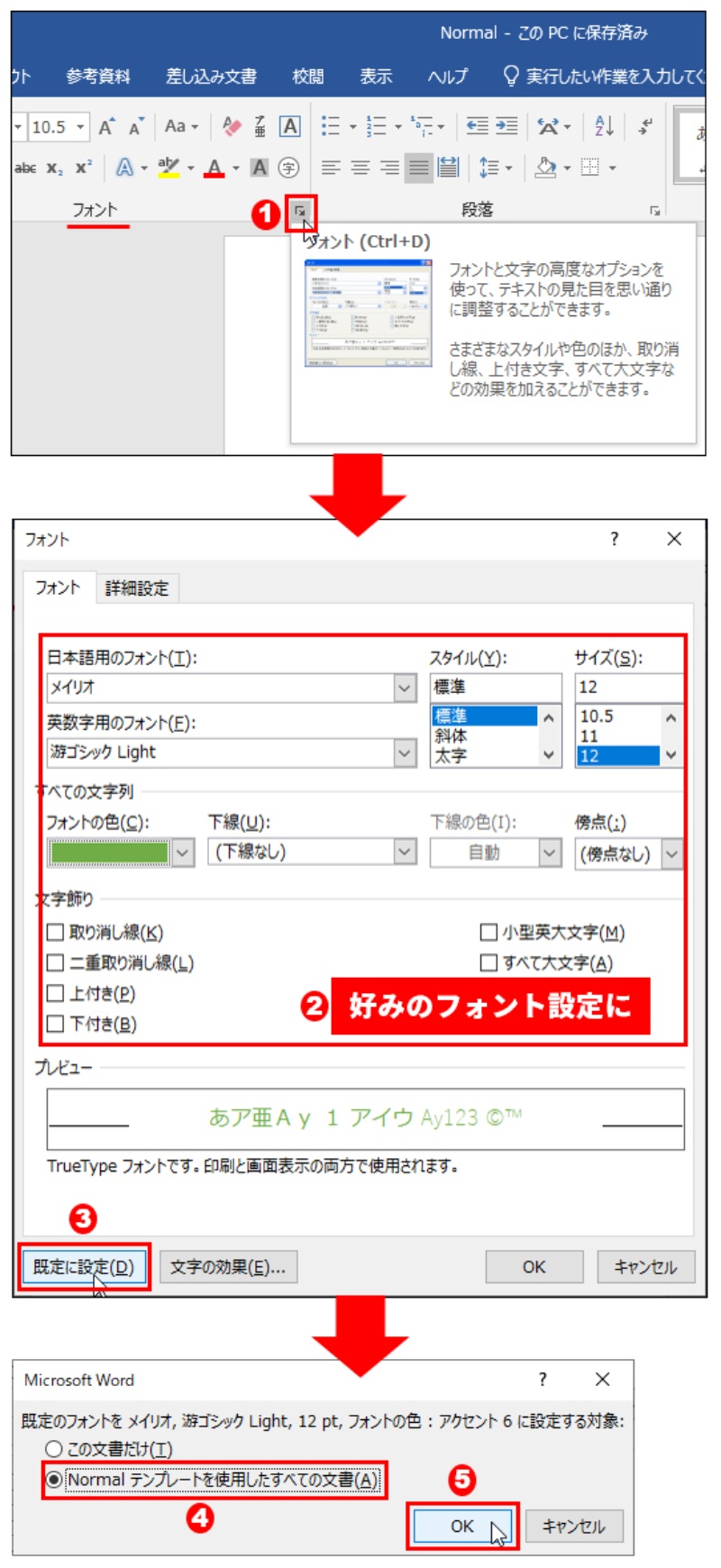Select size 10.5 in the size list
The image size is (721, 1568).
click(597, 716)
